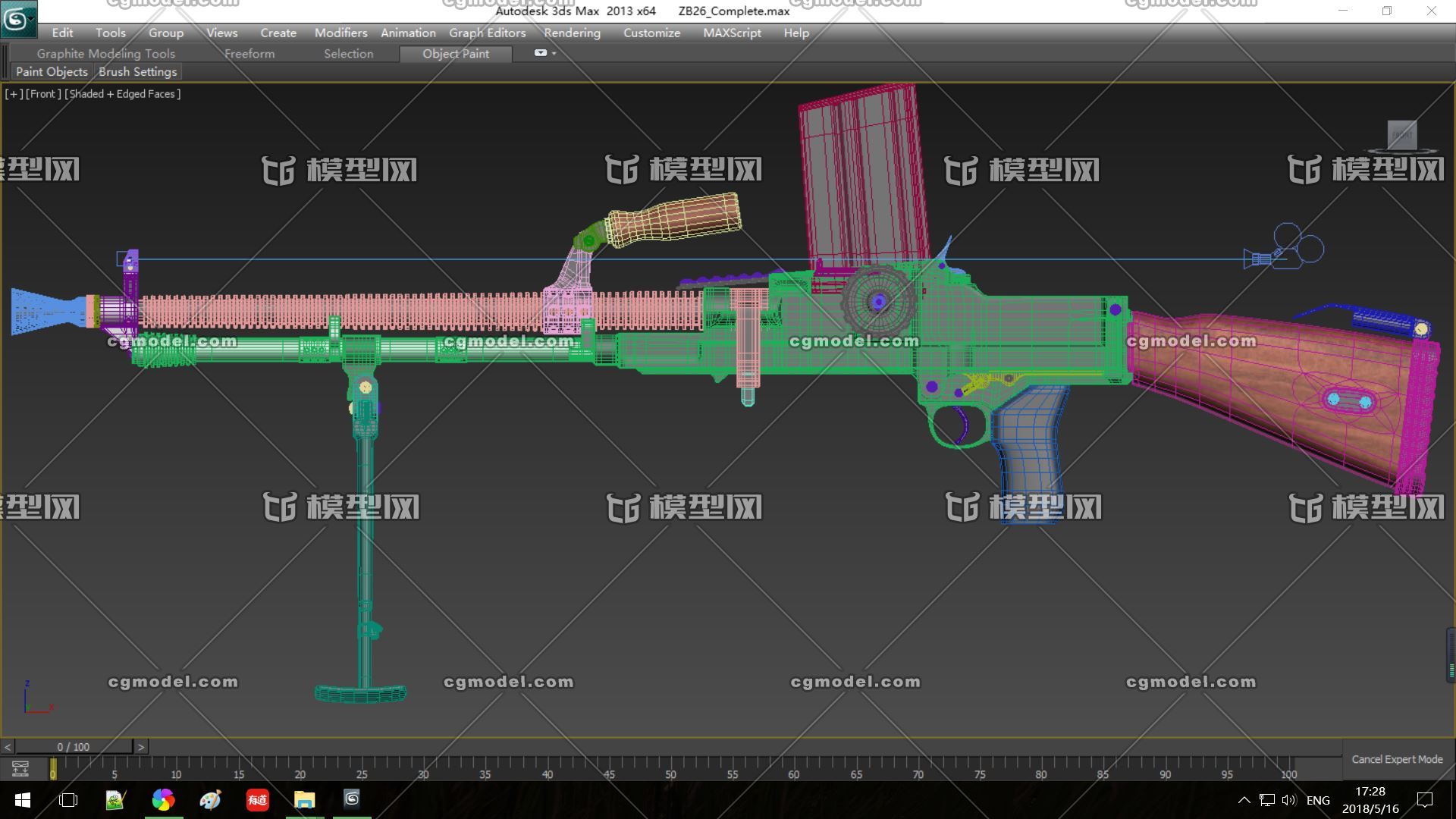Click the Graphite Modeling Tools icon
Viewport: 1456px width, 819px height.
(103, 54)
